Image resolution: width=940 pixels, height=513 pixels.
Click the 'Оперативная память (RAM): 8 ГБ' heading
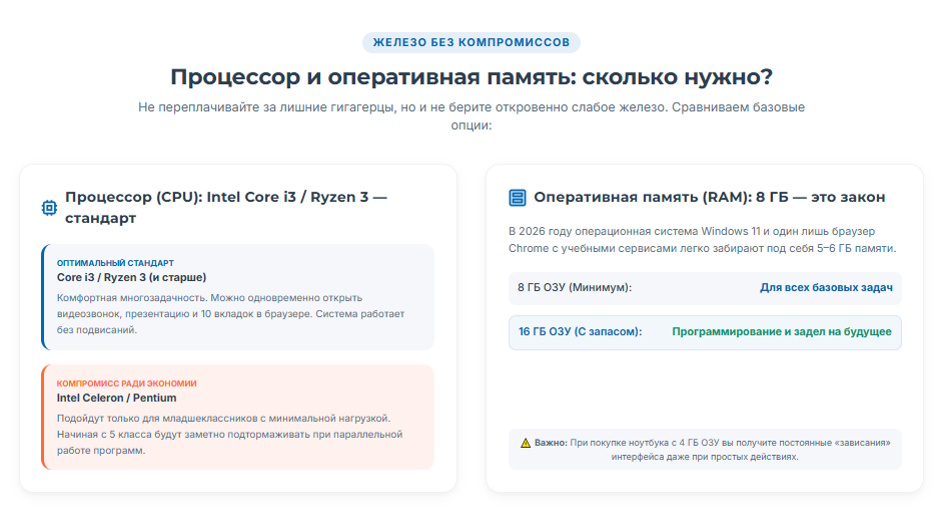709,197
